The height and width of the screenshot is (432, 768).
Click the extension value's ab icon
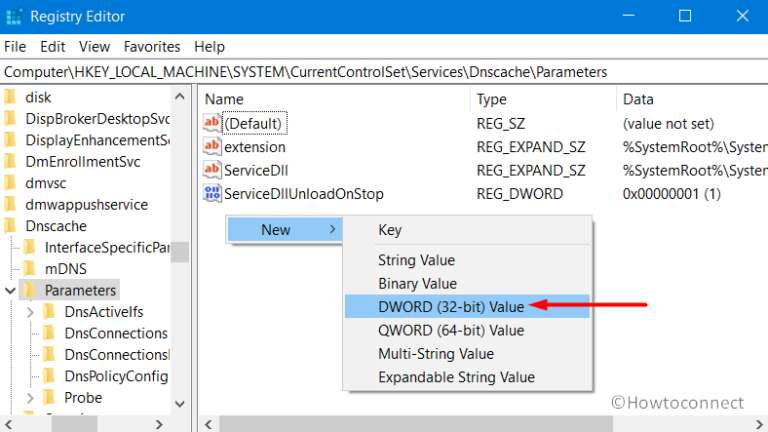coord(212,146)
